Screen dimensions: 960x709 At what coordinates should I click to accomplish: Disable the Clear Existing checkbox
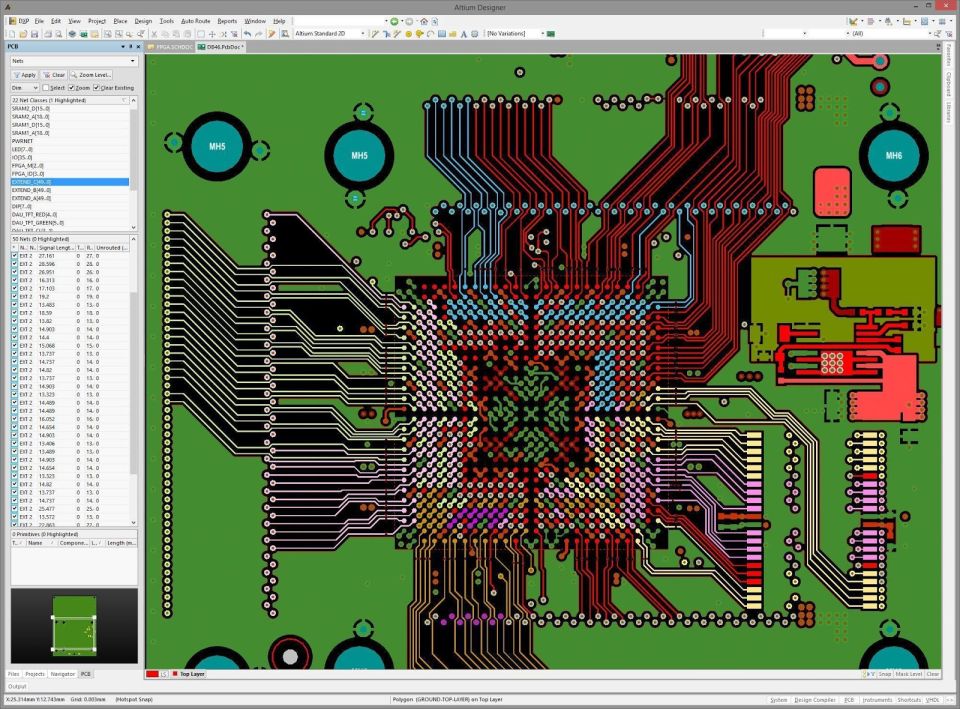(96, 87)
